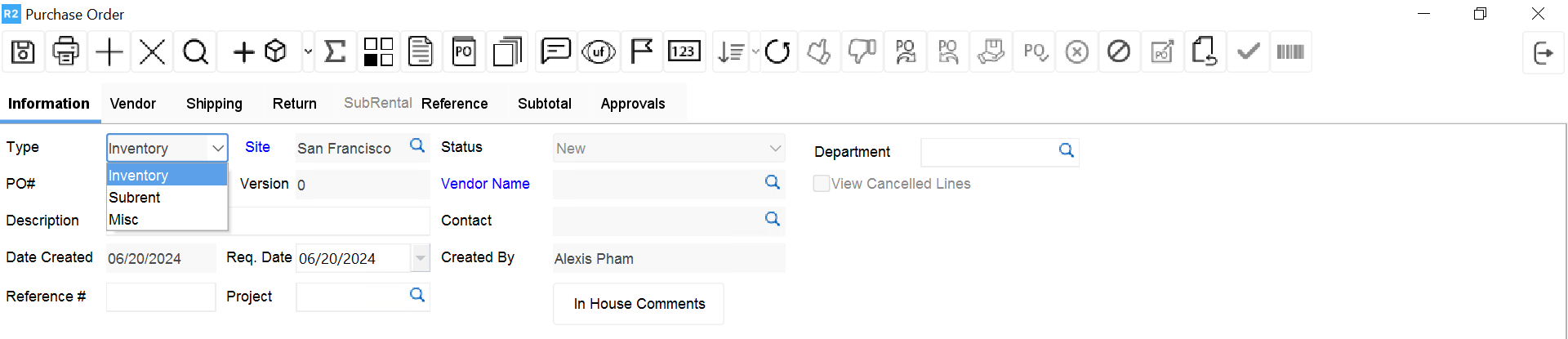Enable the View Cancelled Lines checkbox

coord(822,184)
